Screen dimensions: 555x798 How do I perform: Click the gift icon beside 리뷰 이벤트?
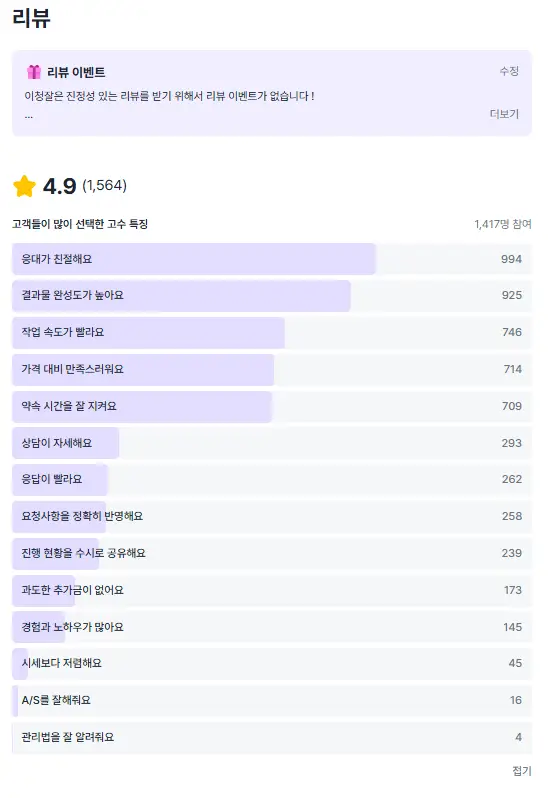pos(34,72)
